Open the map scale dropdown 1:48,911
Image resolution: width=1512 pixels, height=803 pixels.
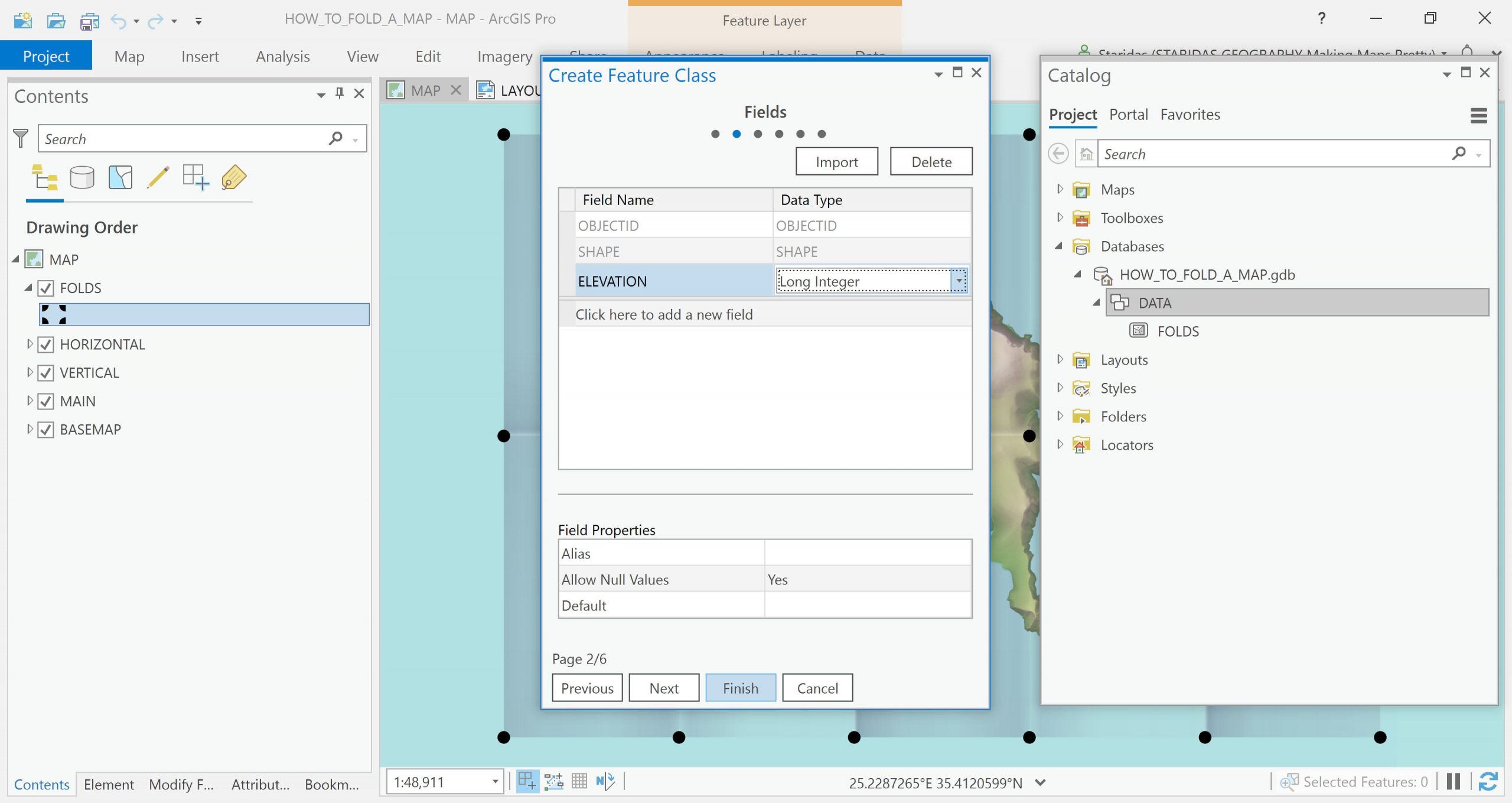[x=495, y=782]
